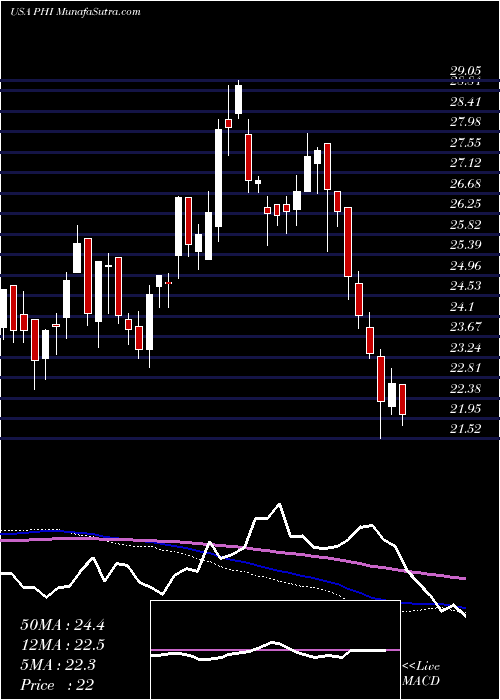Click the 27.98 price level label
This screenshot has width=500, height=700.
click(x=465, y=122)
